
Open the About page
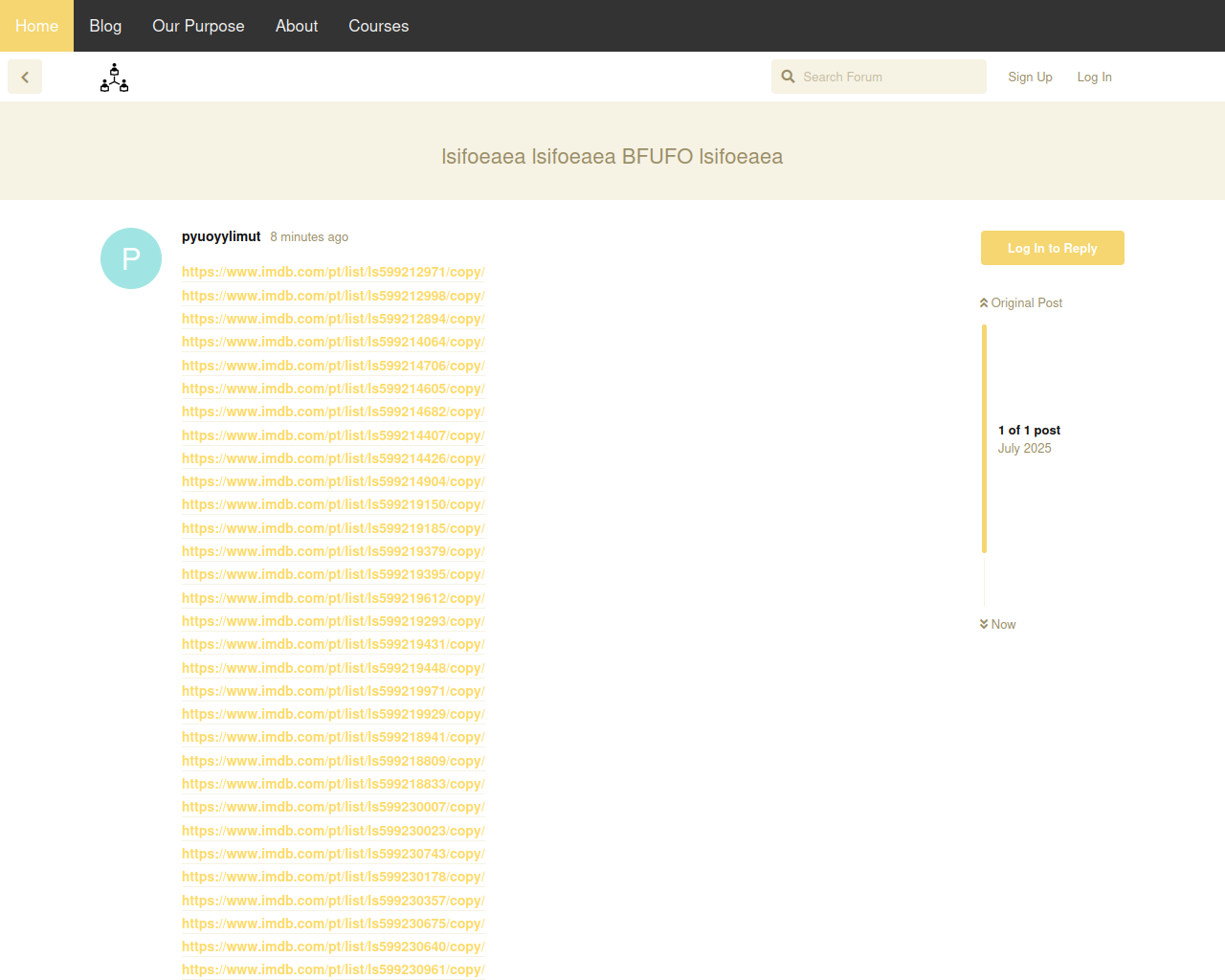pos(297,26)
